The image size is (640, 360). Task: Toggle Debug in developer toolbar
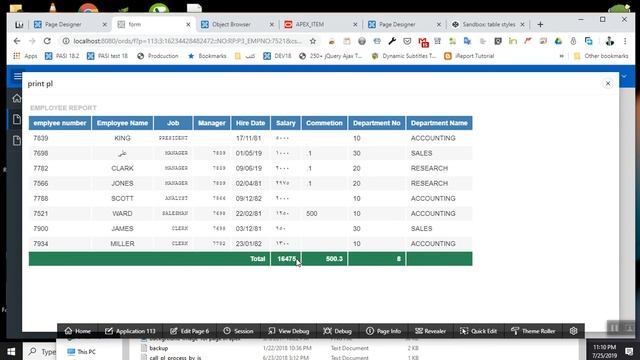pos(337,331)
